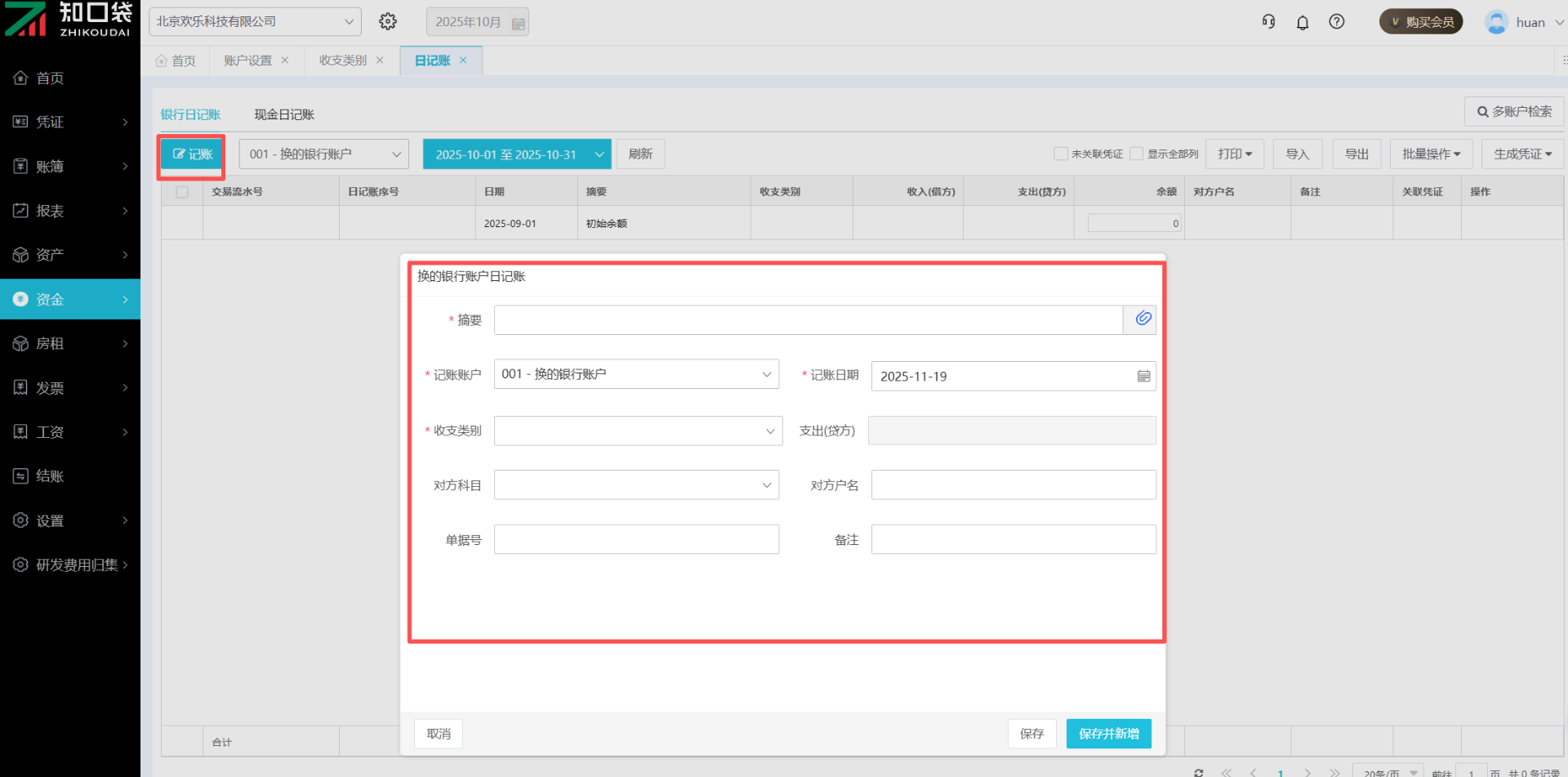The image size is (1568, 777).
Task: Click the huan user avatar
Action: 1496,22
